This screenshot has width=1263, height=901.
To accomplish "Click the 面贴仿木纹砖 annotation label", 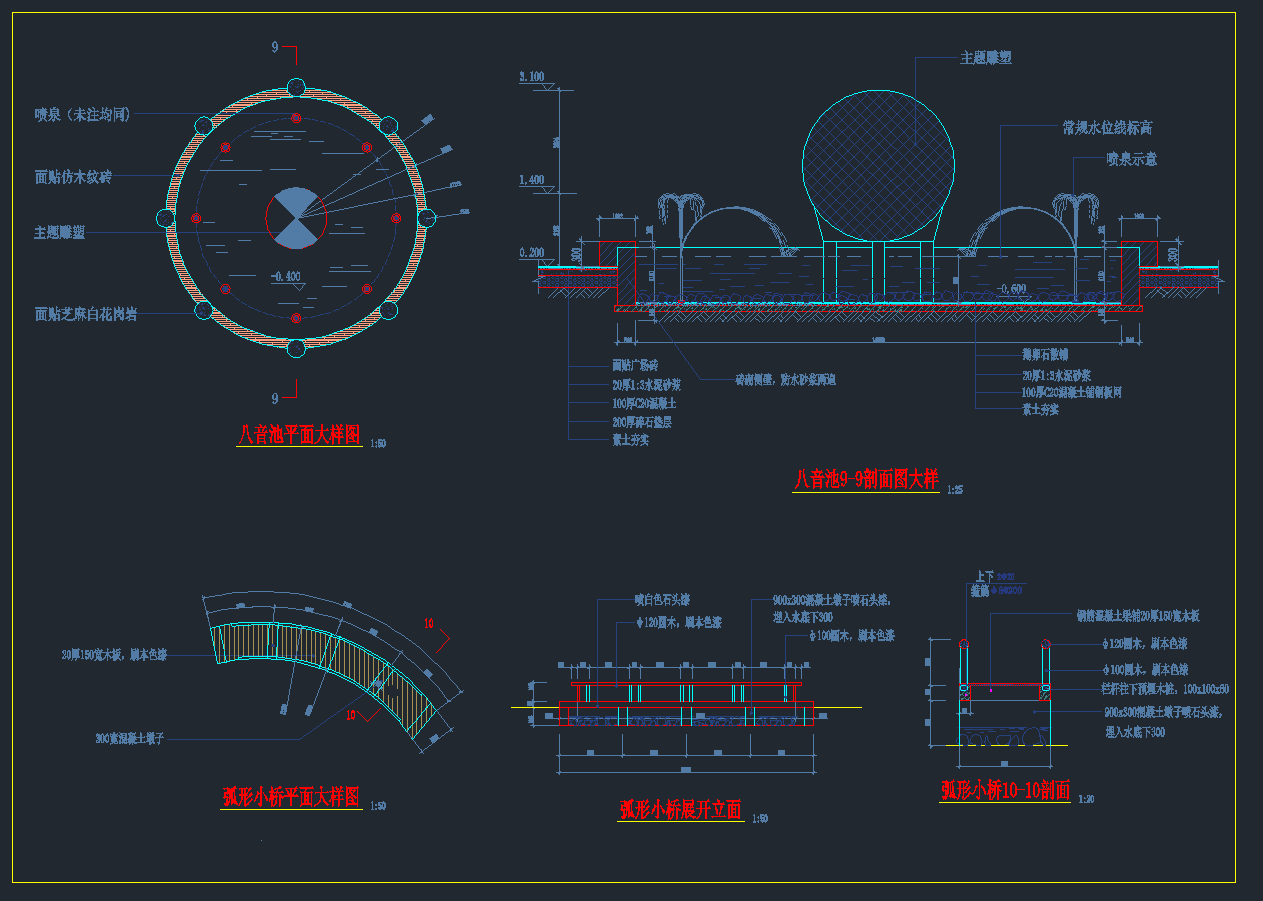I will tap(73, 177).
